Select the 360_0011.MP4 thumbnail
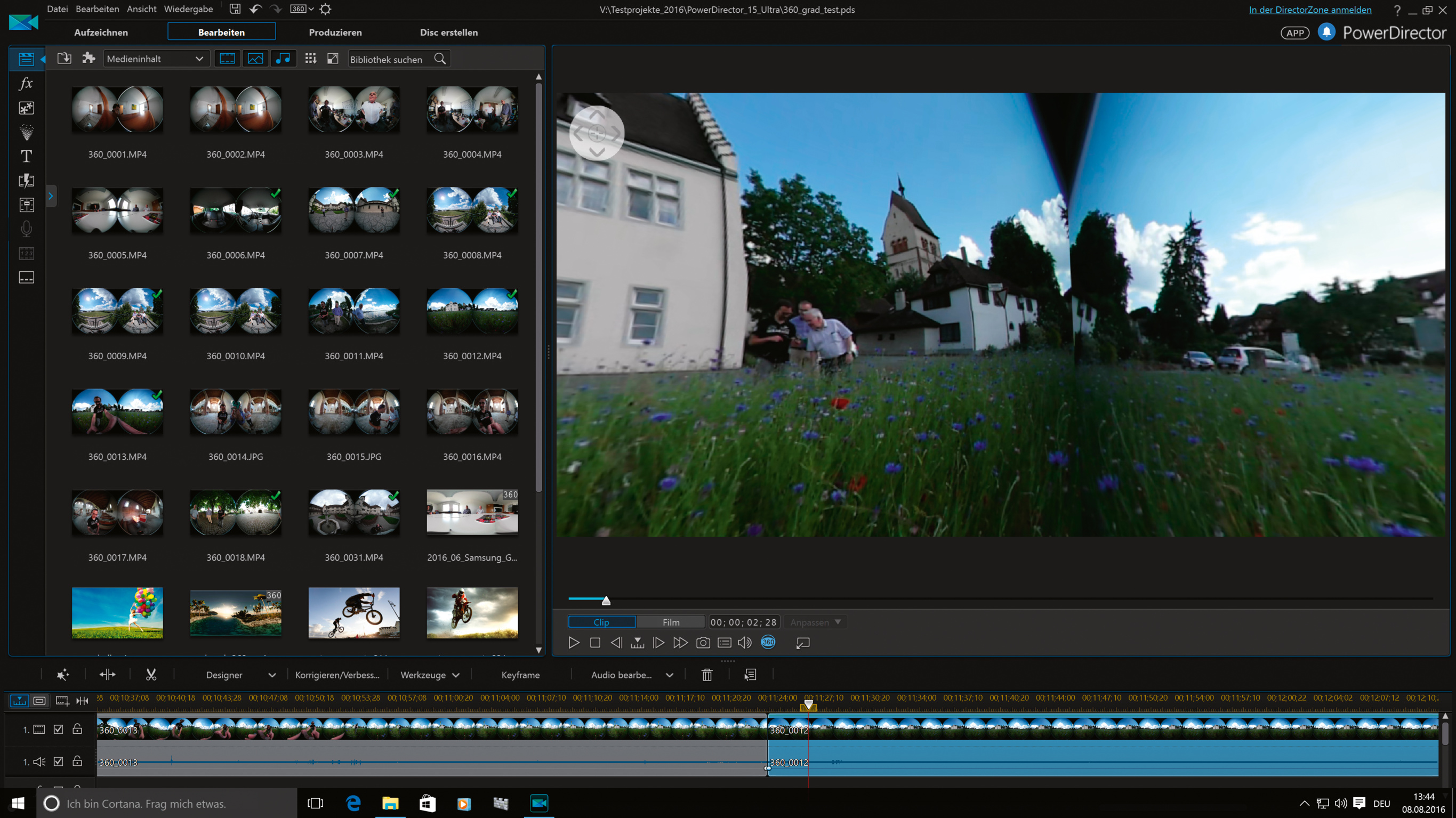 click(x=354, y=311)
